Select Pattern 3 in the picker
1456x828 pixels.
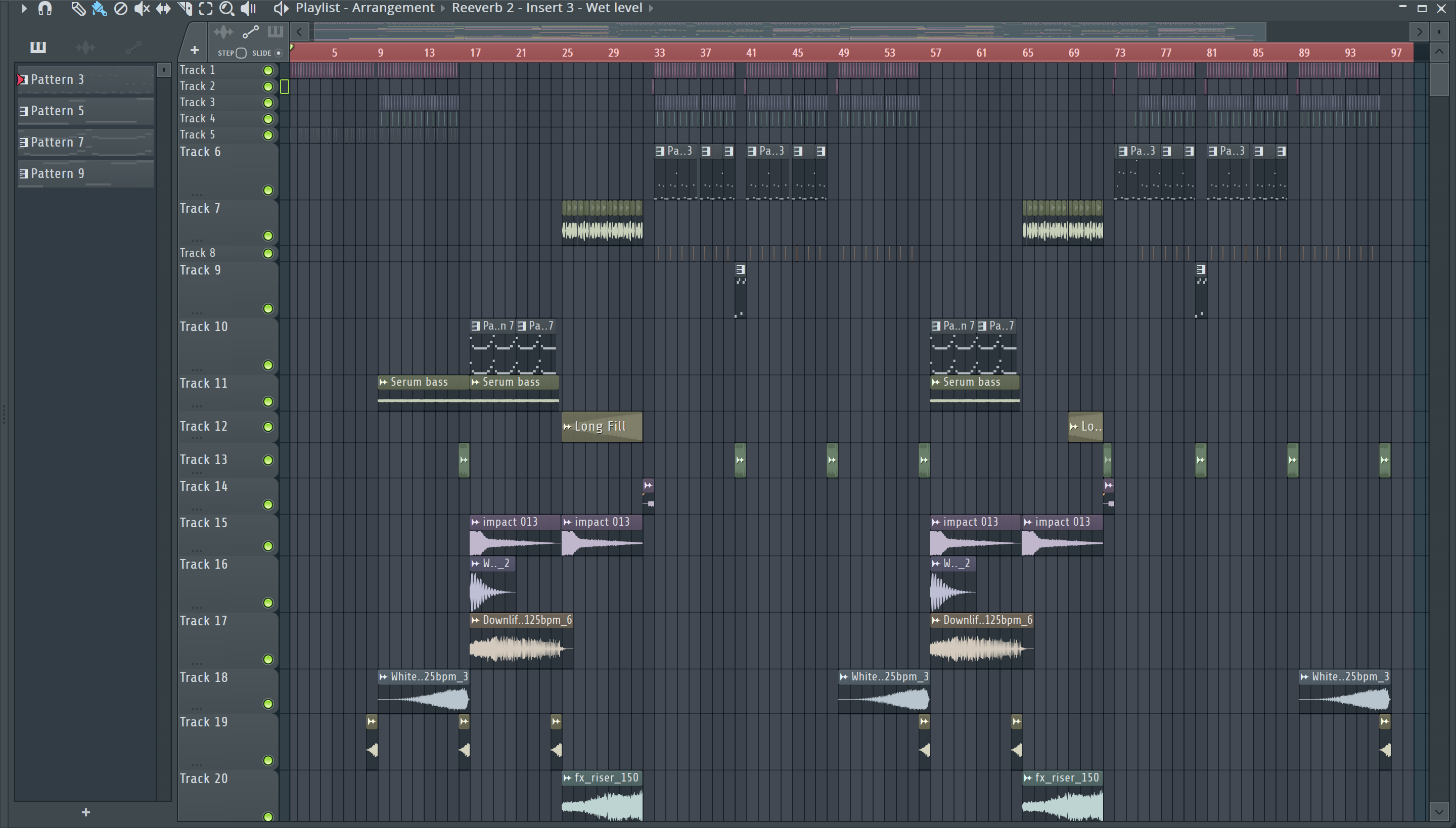(85, 80)
